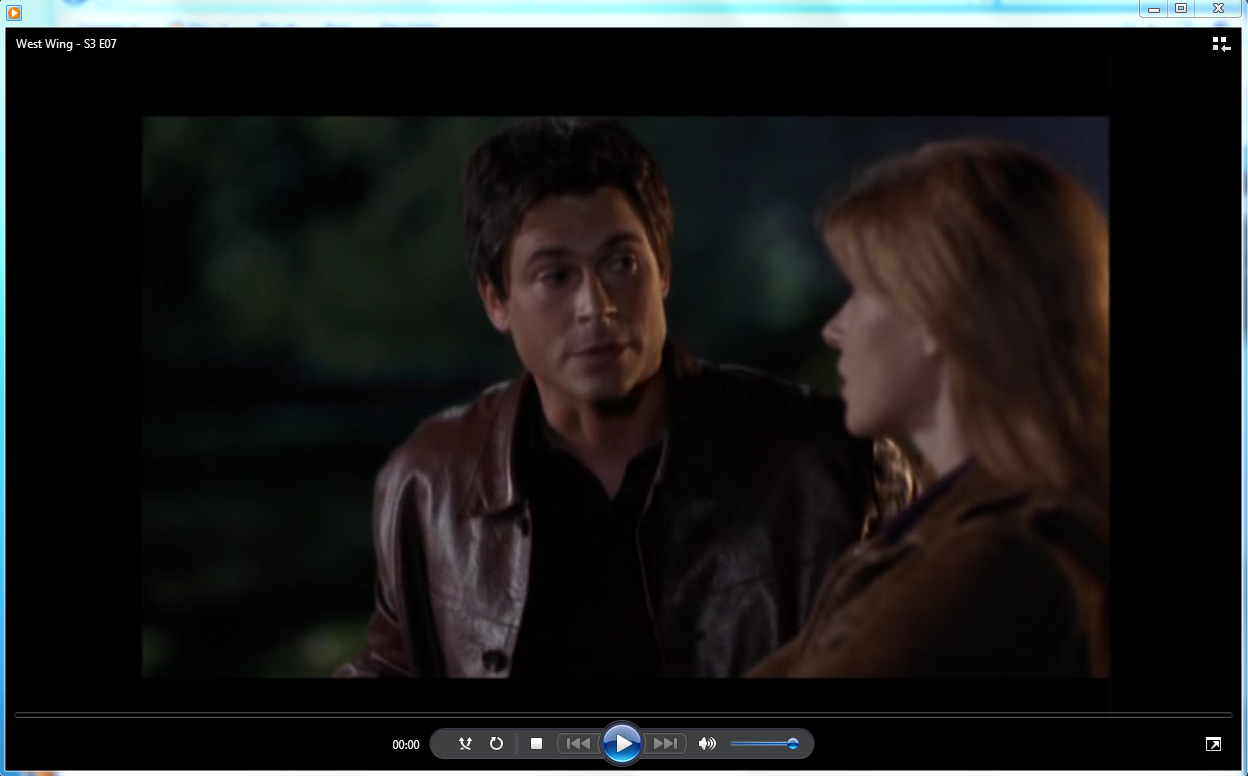Click the Windows Media Player title icon

(x=14, y=13)
